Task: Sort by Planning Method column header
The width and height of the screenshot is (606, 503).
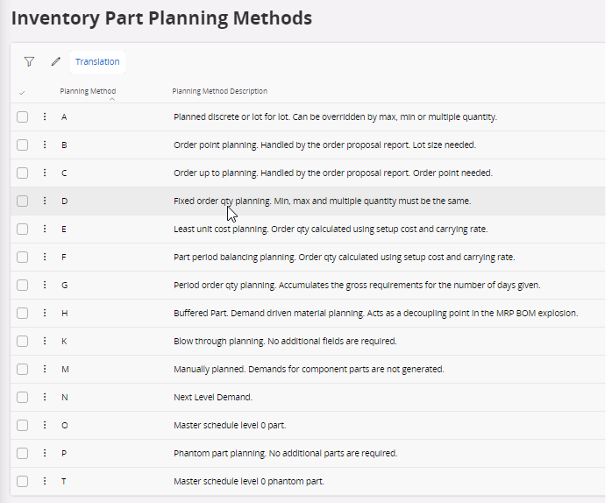Action: click(88, 91)
